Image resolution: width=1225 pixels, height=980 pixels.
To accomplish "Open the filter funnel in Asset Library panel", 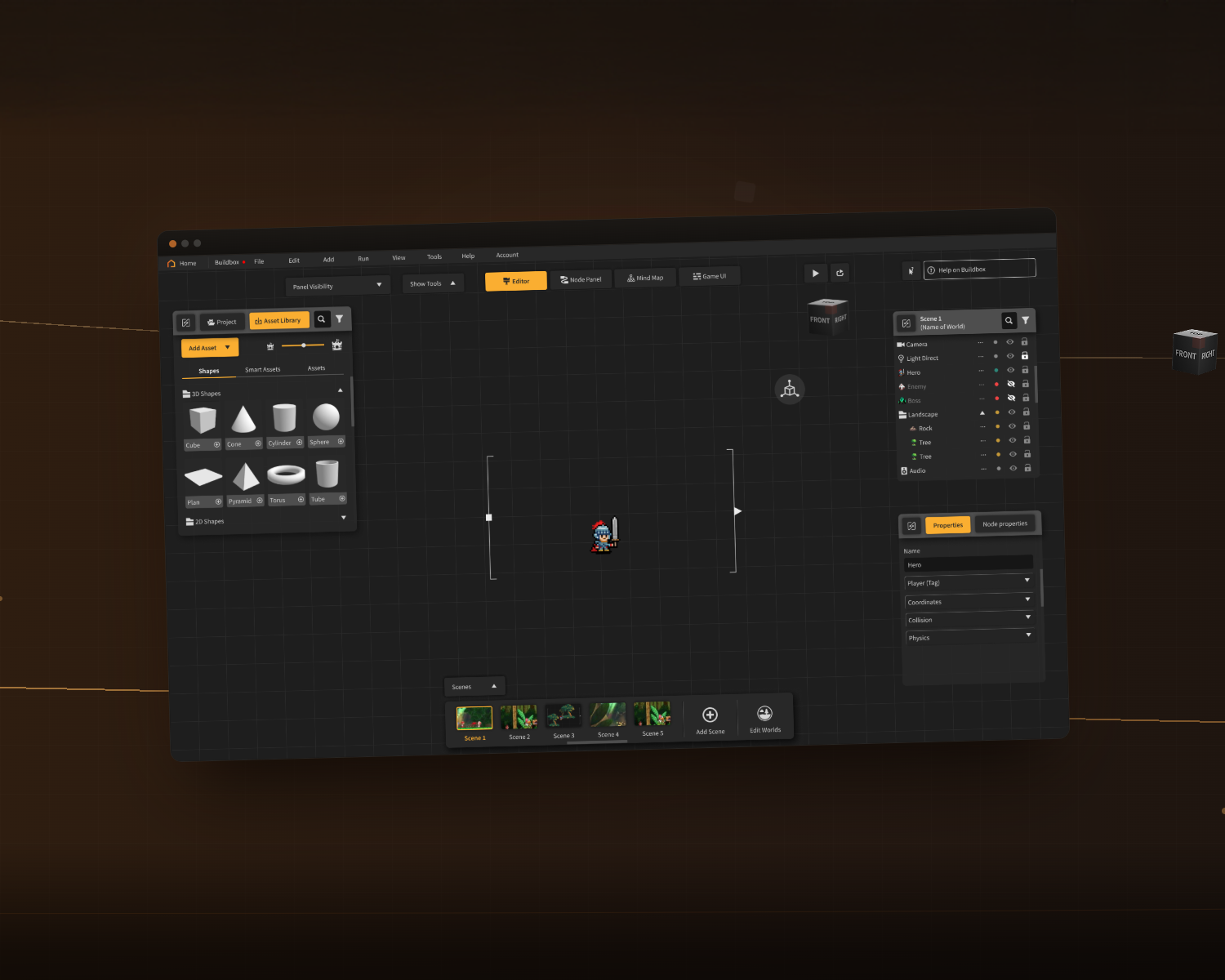I will [x=339, y=318].
